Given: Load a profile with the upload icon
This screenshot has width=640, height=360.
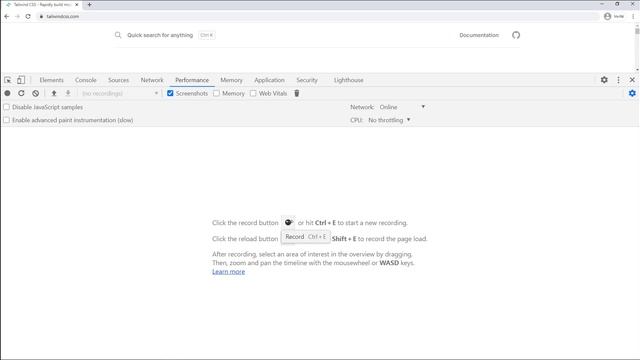Looking at the screenshot, I should 53,93.
